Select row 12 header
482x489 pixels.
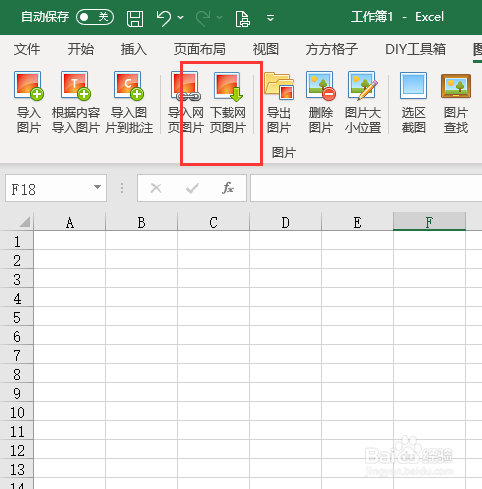tap(17, 449)
